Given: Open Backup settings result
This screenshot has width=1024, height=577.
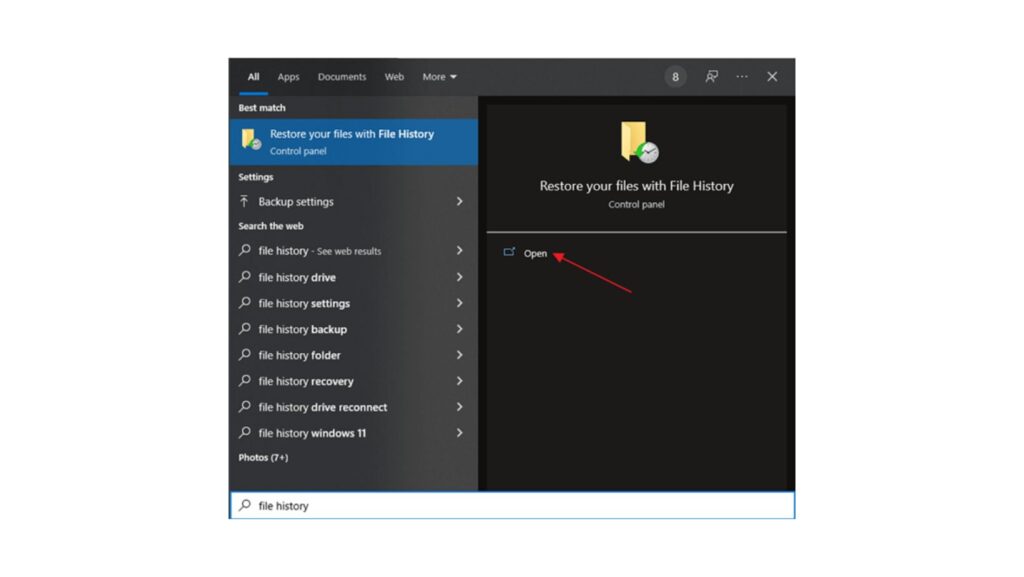Looking at the screenshot, I should [x=353, y=202].
